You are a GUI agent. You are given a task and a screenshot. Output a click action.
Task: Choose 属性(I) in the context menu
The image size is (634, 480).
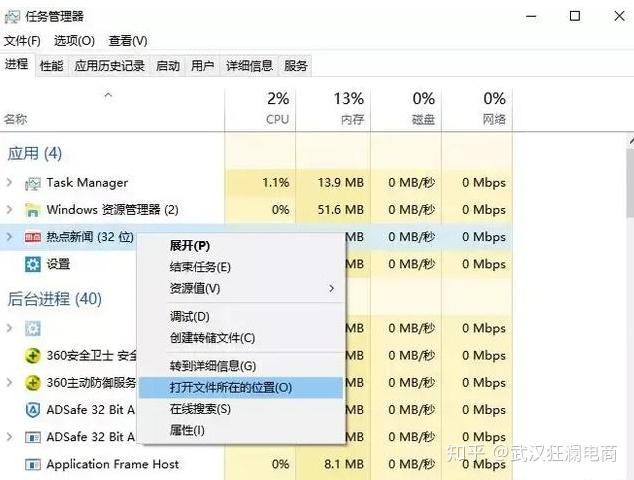[241, 431]
